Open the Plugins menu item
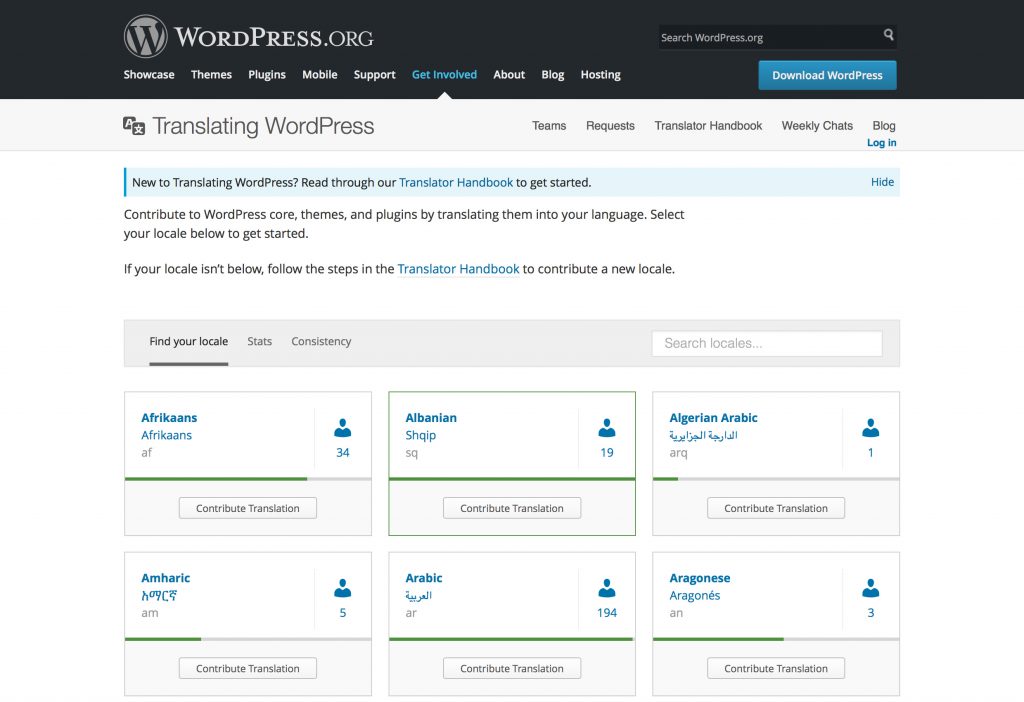 pyautogui.click(x=266, y=74)
